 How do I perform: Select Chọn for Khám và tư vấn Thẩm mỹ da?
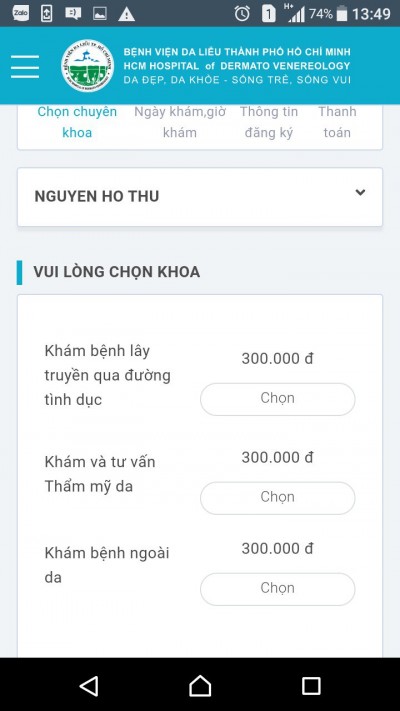point(278,498)
